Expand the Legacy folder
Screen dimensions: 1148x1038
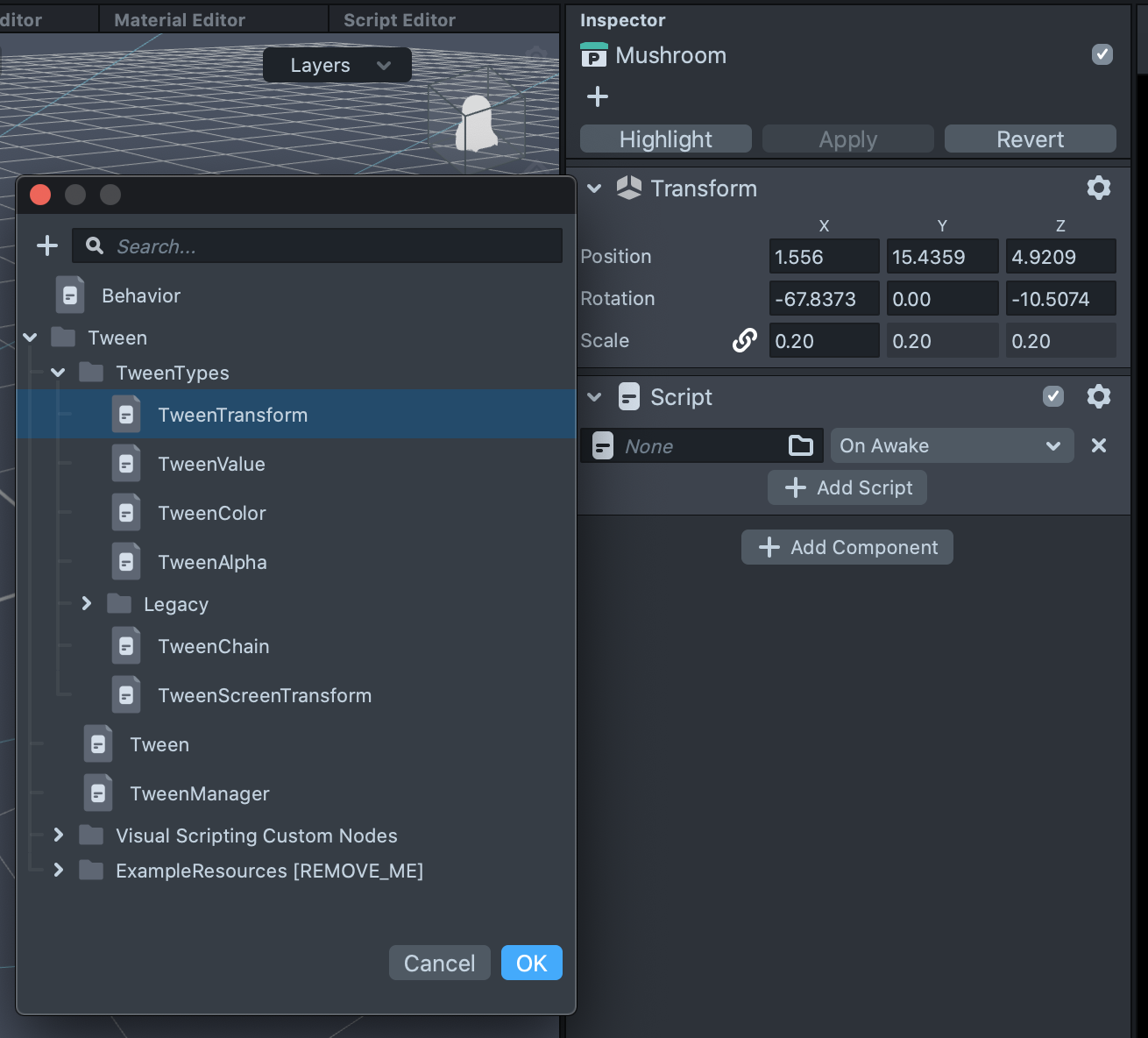[86, 603]
